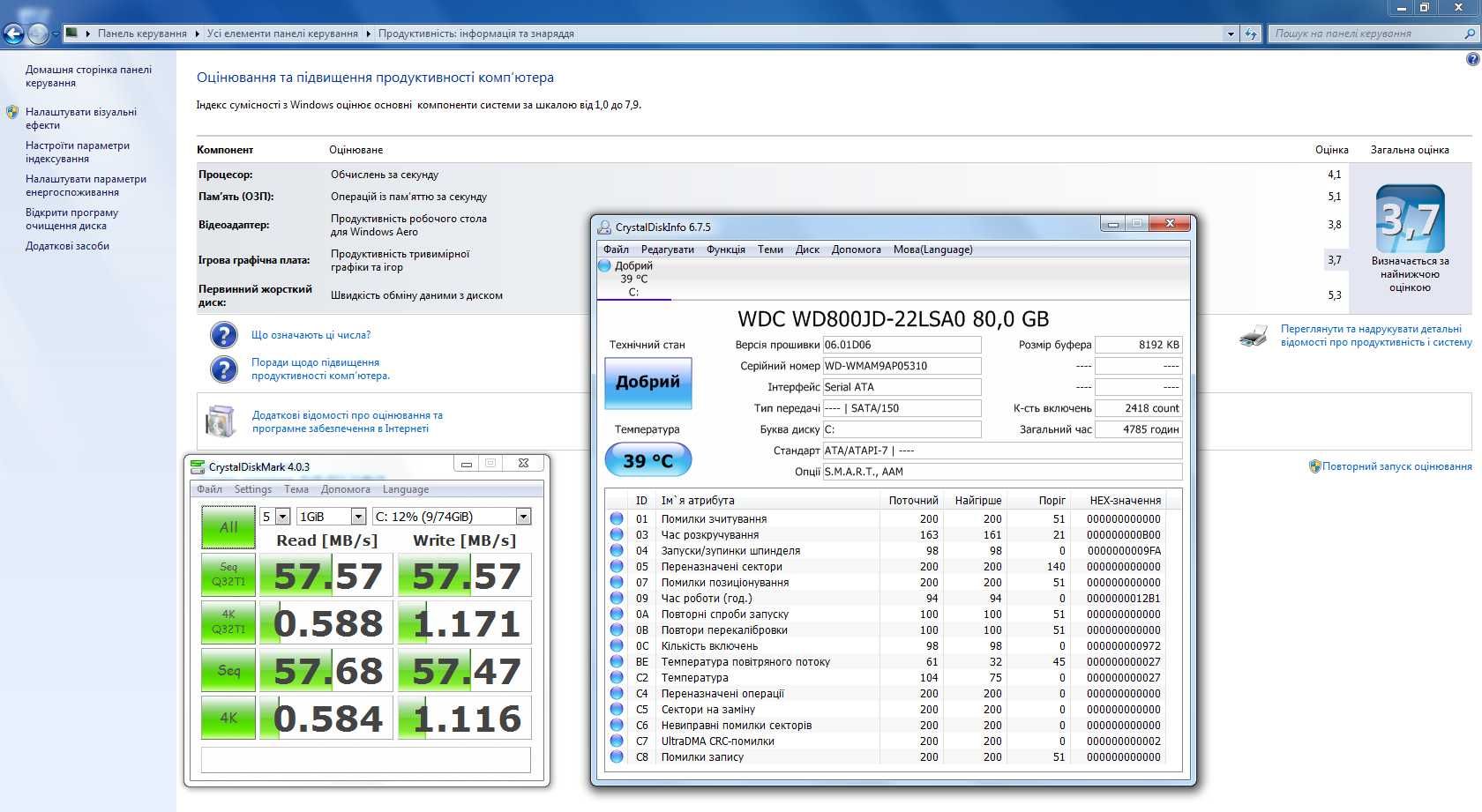Click status orb for attribute 09 Час роботи
Screen dimensions: 1482x812
[617, 598]
